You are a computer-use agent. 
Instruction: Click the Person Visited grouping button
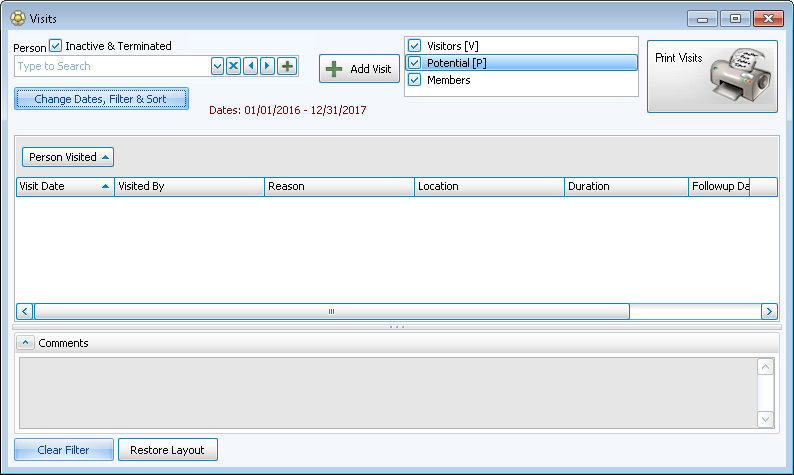click(68, 157)
